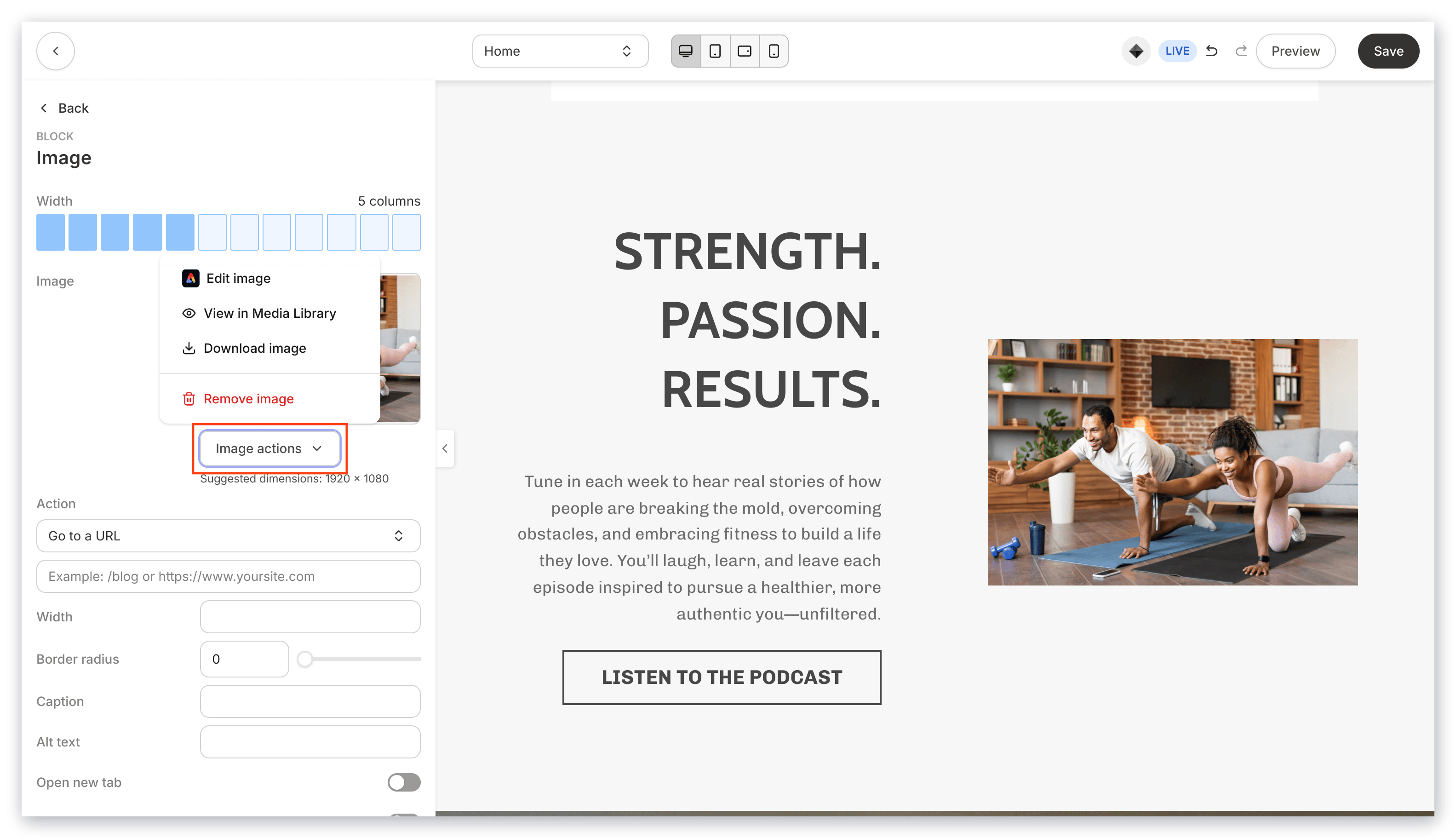The height and width of the screenshot is (838, 1456).
Task: Toggle the Image actions dropdown
Action: click(x=269, y=448)
